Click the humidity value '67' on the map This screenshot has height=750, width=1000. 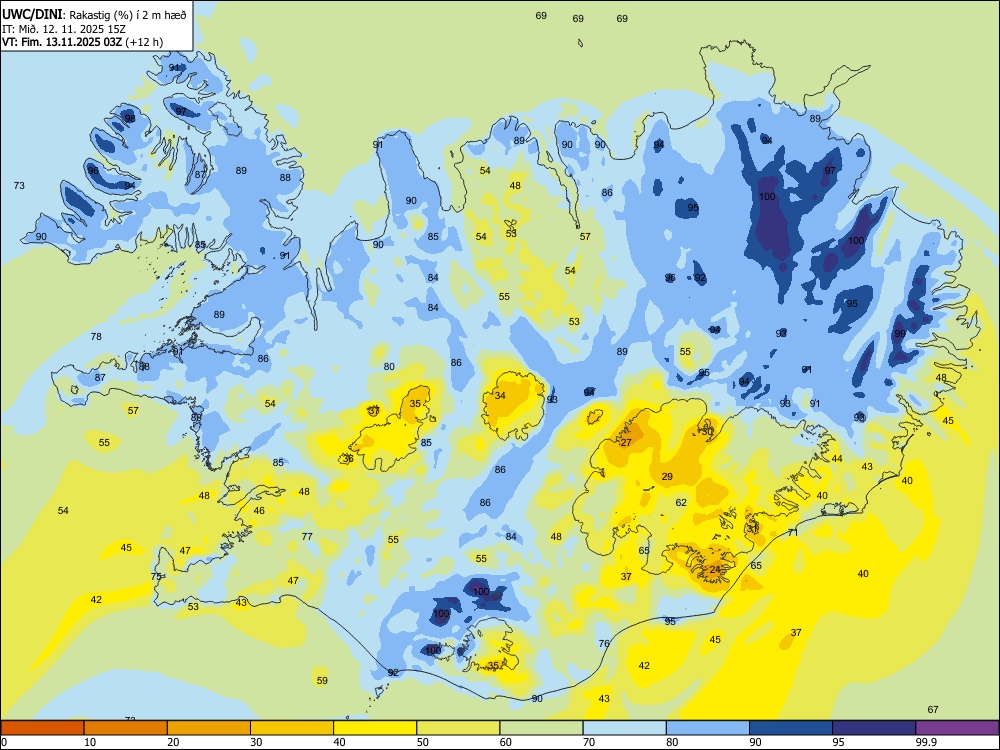coord(933,709)
